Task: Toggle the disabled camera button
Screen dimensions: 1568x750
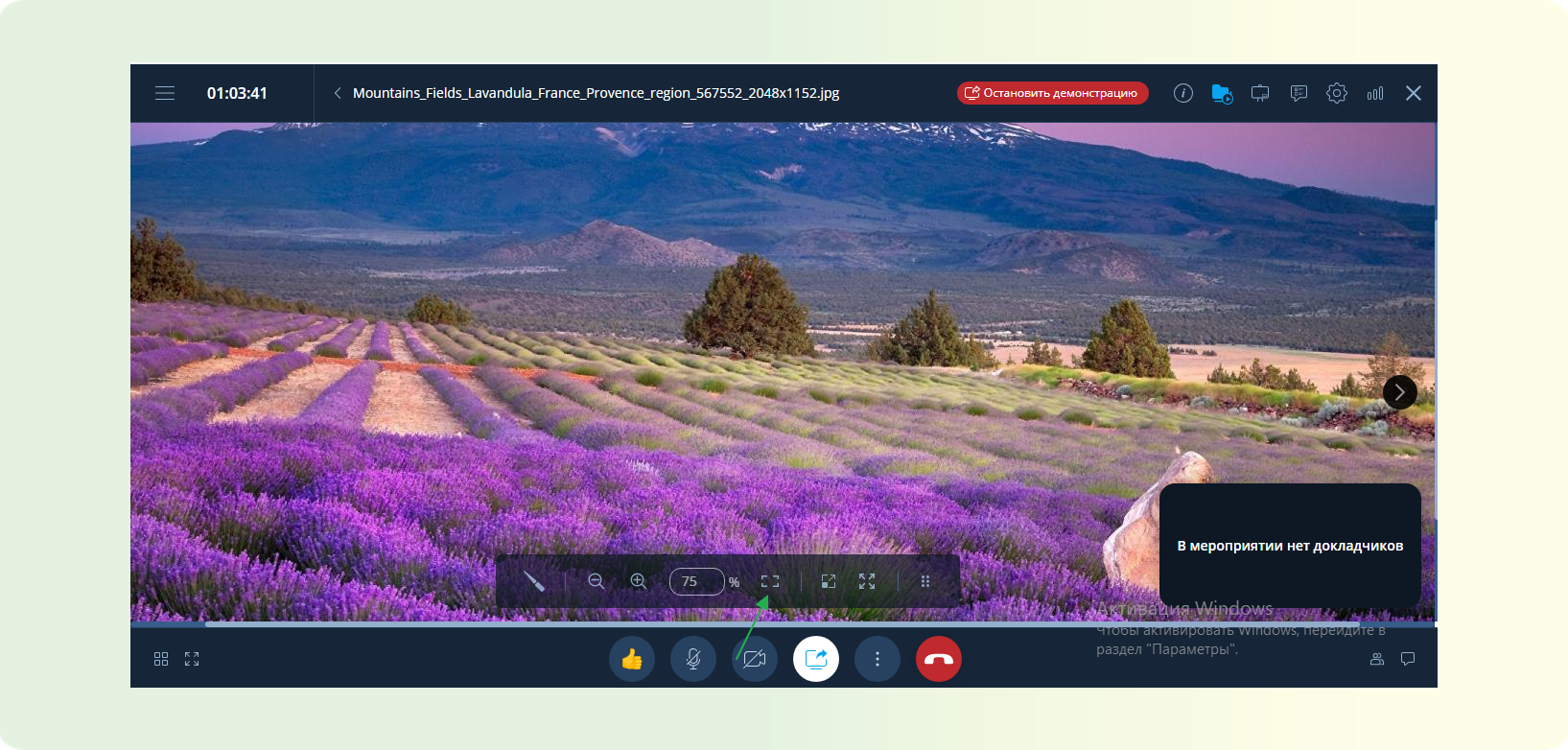Action: coord(755,659)
